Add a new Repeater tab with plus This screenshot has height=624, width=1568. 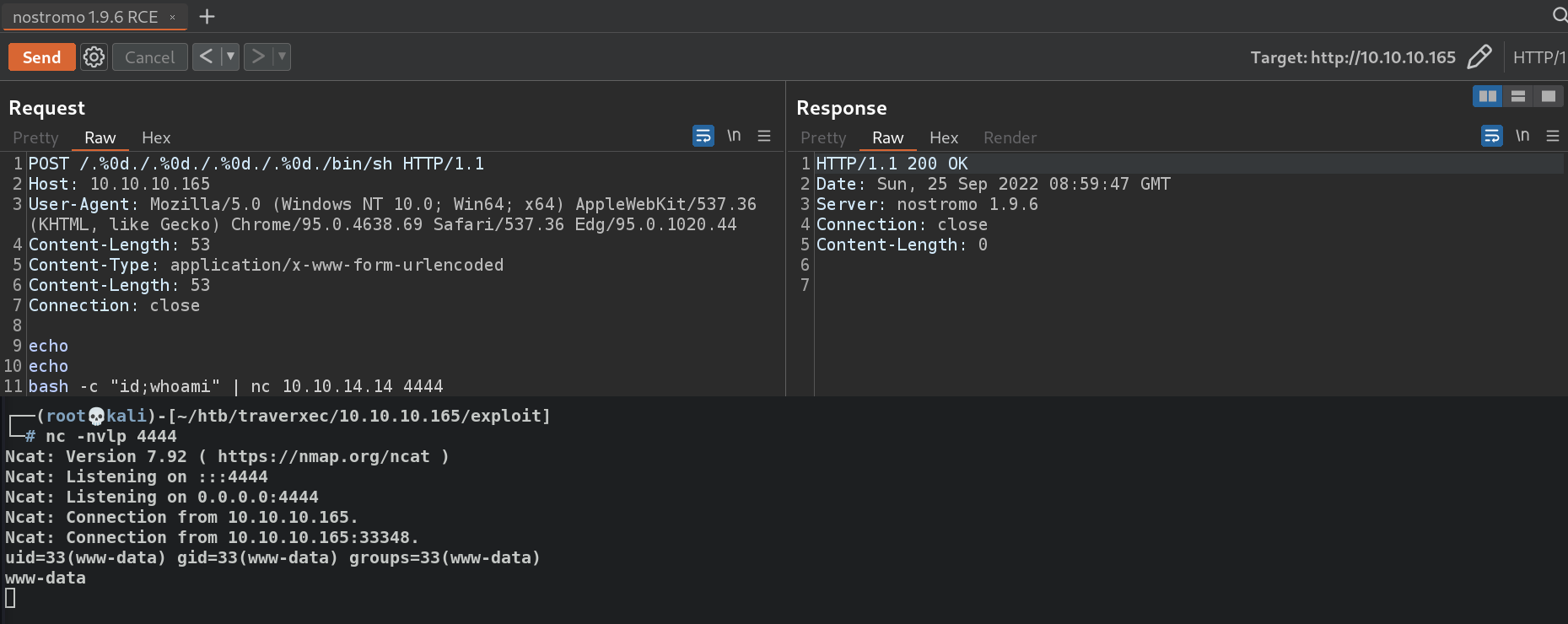pyautogui.click(x=207, y=16)
